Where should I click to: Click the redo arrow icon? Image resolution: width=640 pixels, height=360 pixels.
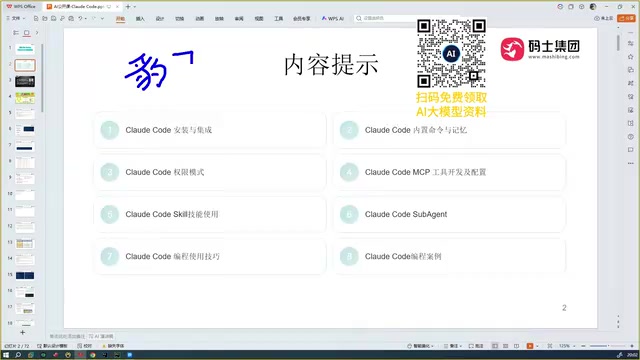93,18
